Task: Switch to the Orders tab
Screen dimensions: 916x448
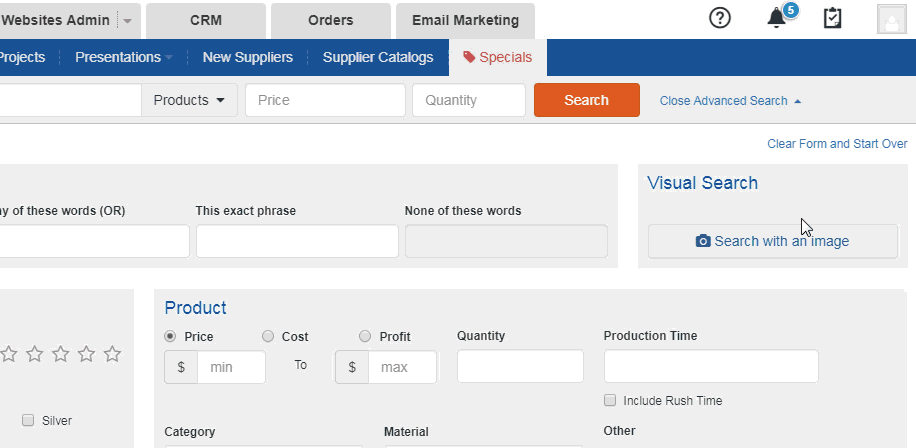Action: pyautogui.click(x=331, y=20)
